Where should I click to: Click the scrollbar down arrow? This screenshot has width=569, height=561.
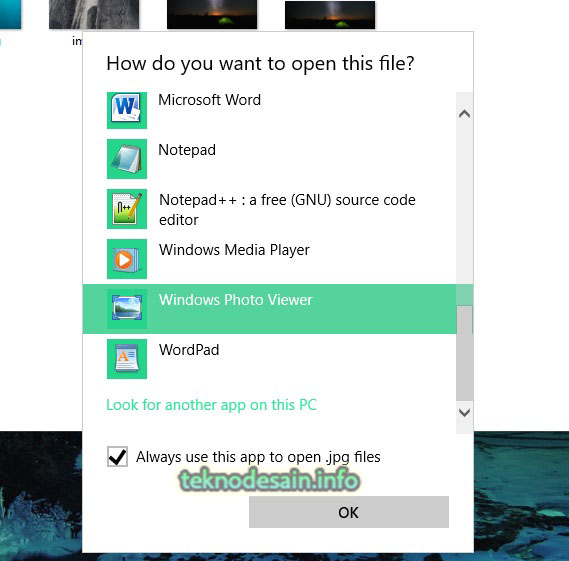(464, 413)
